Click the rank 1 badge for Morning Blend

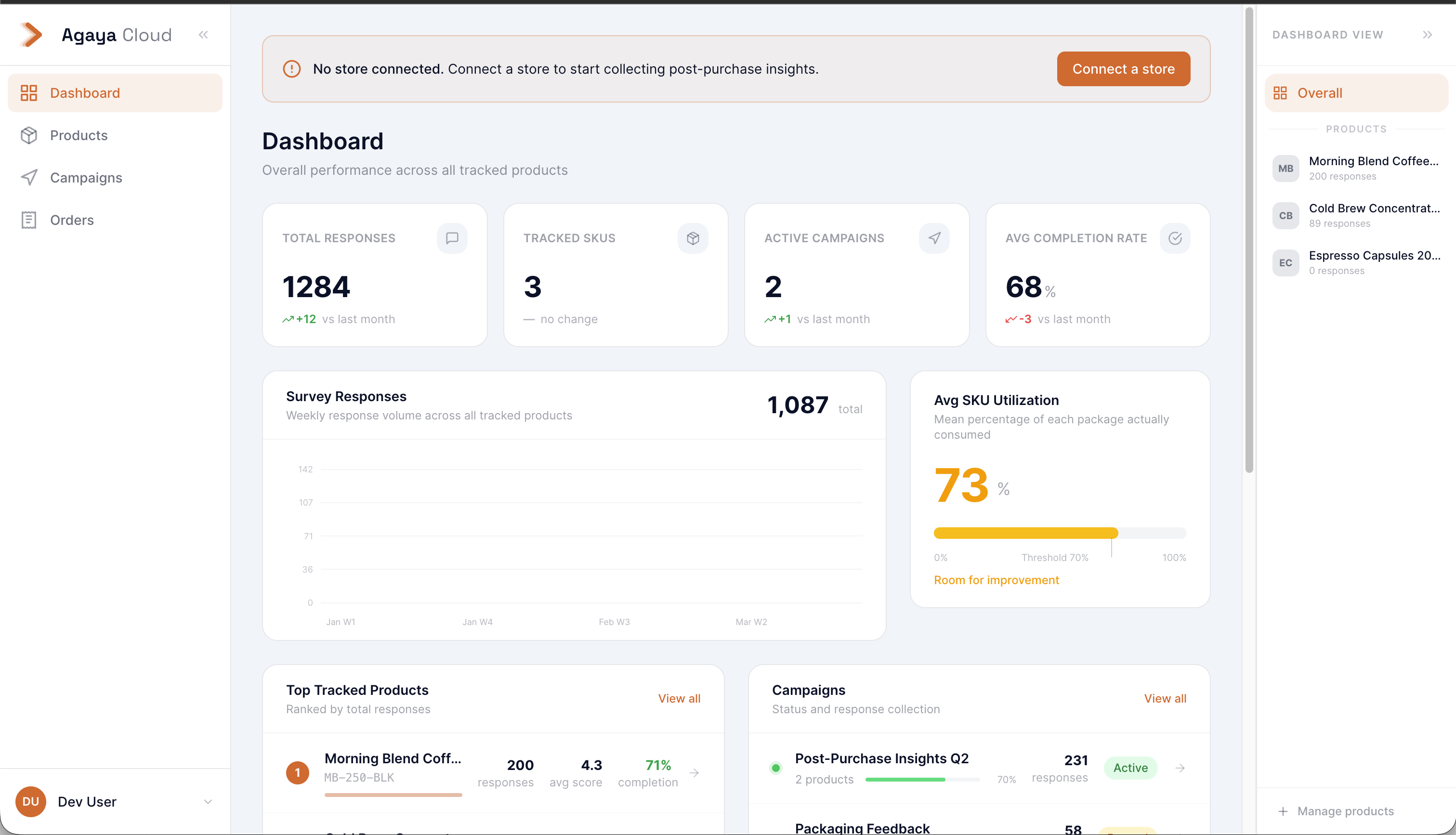point(298,772)
